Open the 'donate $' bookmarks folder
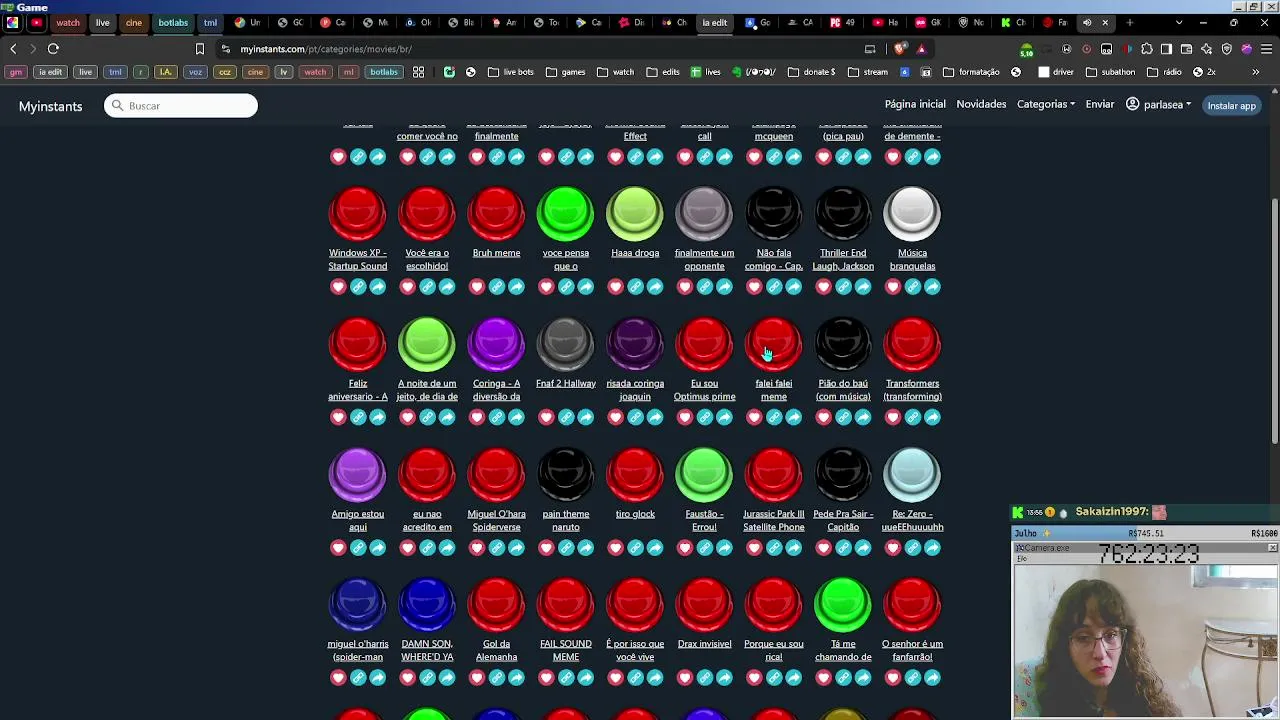The width and height of the screenshot is (1280, 720). coord(811,72)
